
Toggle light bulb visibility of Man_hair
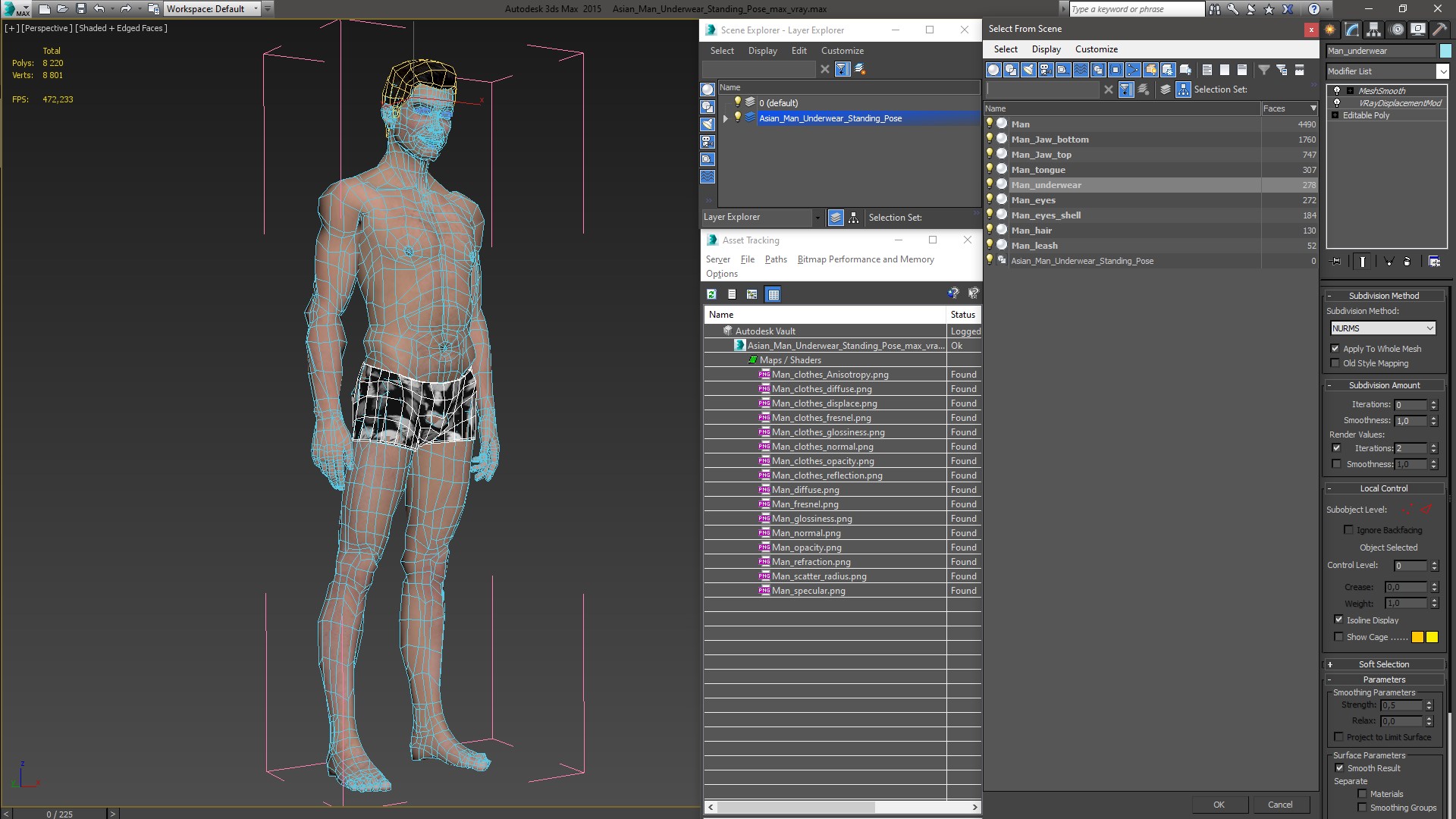tap(989, 230)
